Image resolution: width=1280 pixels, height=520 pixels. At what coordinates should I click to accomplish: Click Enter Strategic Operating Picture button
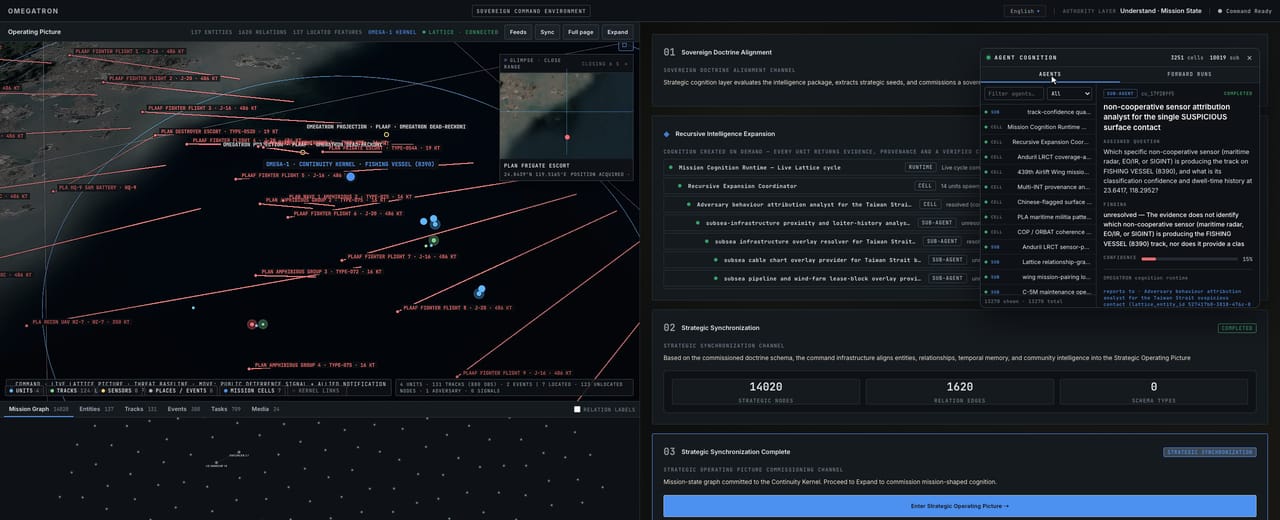point(960,506)
